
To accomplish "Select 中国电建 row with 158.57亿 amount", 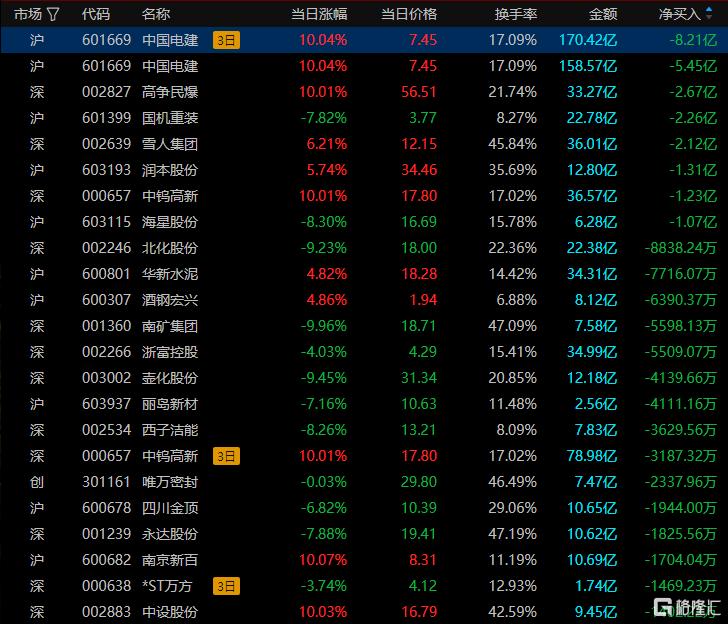I will pyautogui.click(x=364, y=66).
